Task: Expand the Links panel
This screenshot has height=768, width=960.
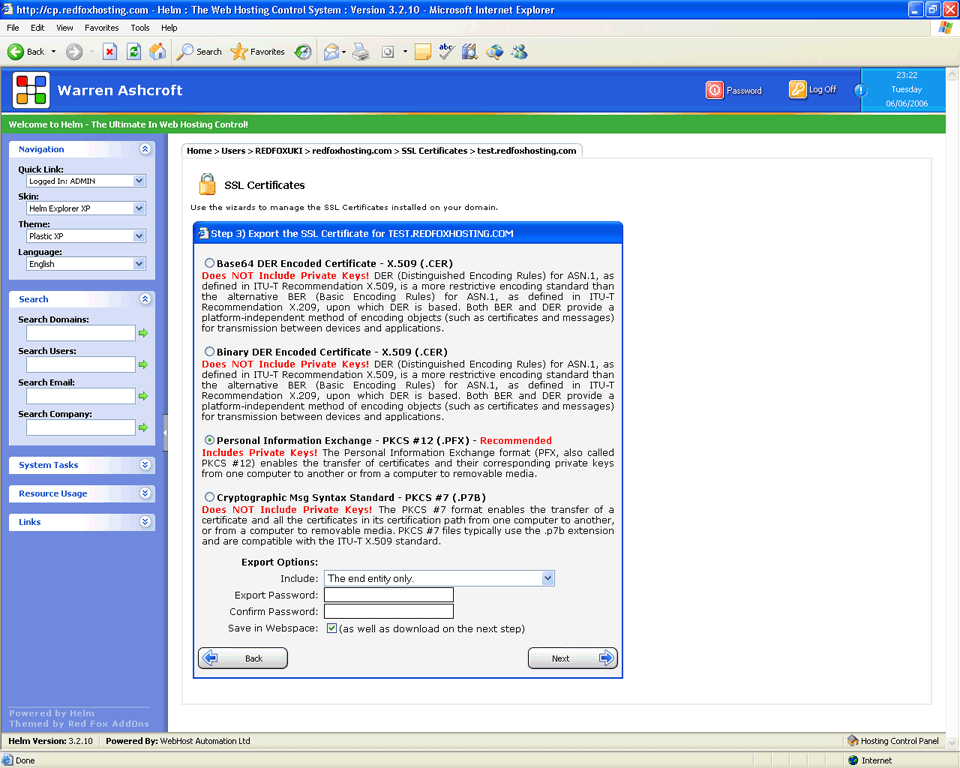Action: (x=145, y=522)
